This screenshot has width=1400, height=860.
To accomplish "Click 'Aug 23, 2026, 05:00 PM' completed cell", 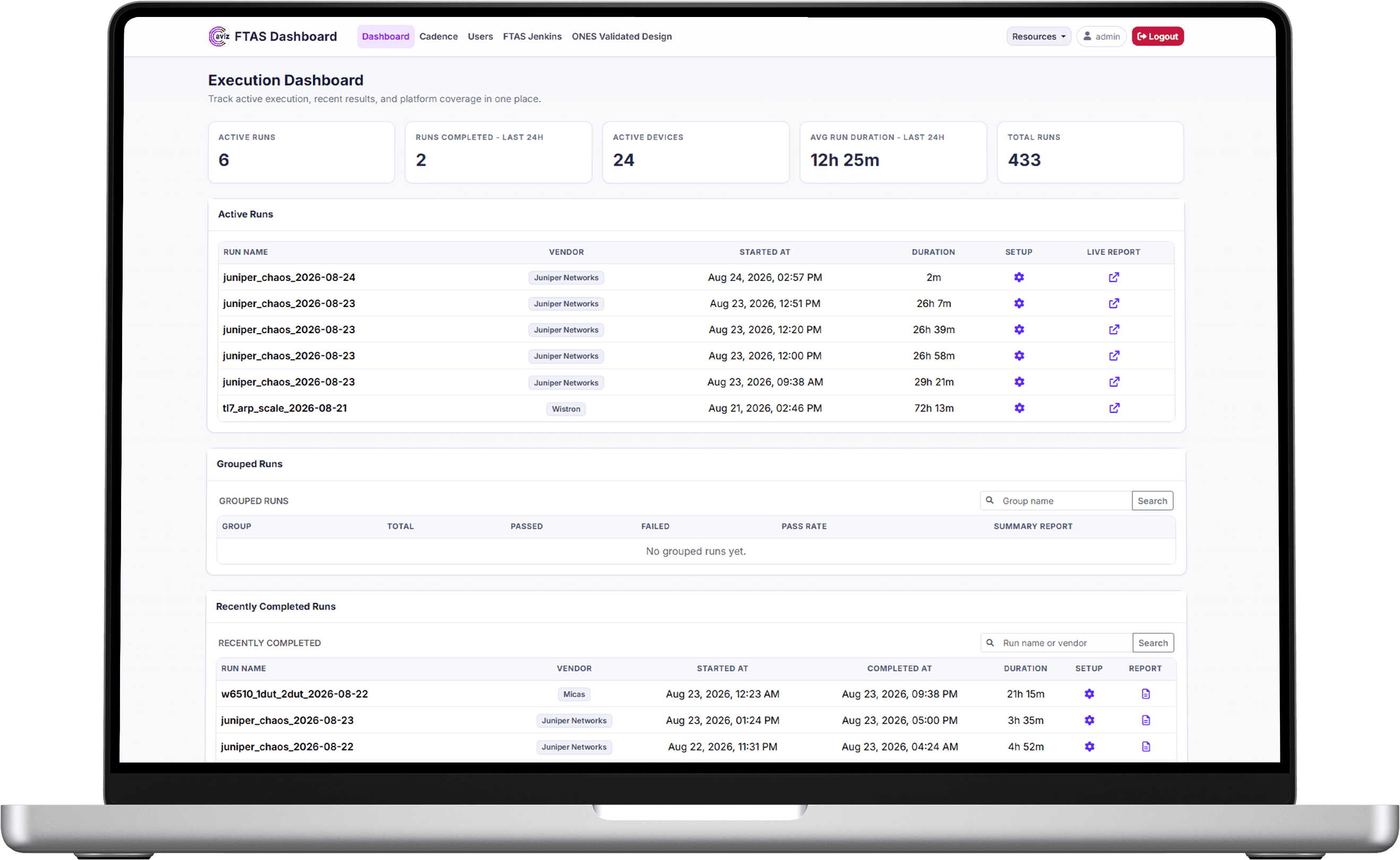I will (x=899, y=720).
